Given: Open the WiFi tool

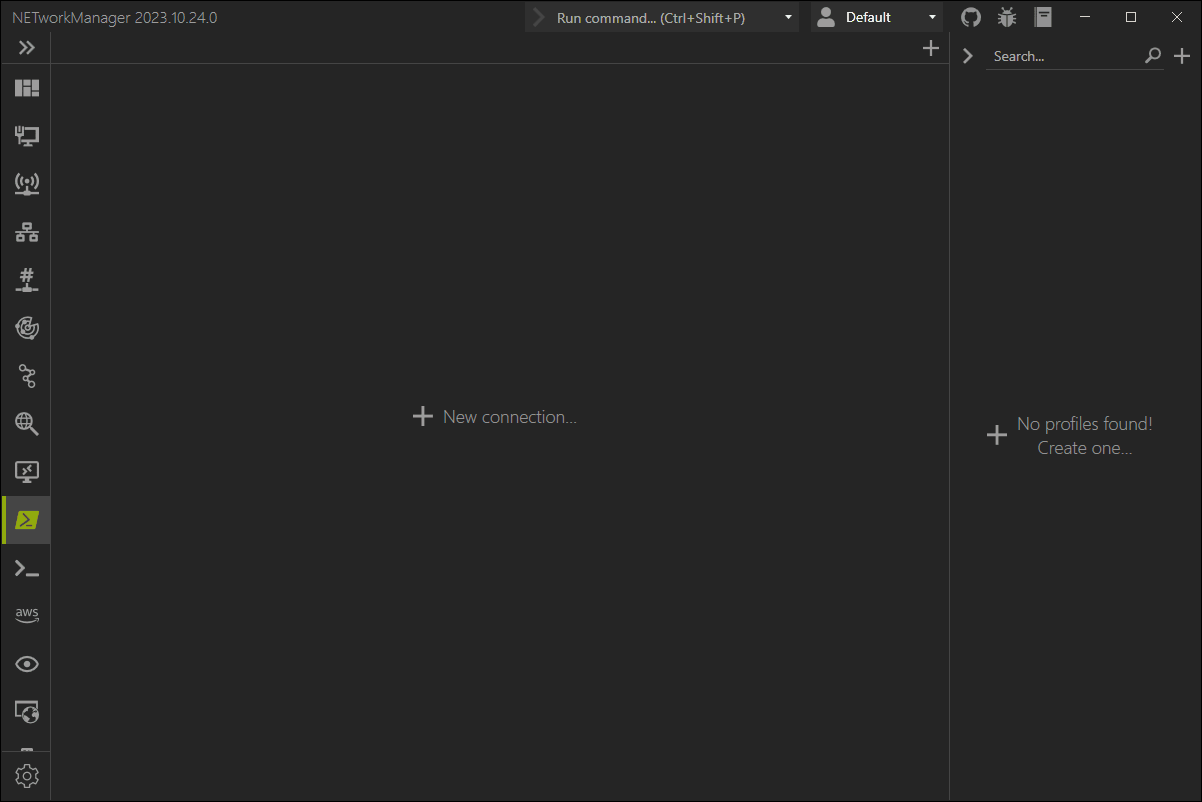Looking at the screenshot, I should coord(27,184).
